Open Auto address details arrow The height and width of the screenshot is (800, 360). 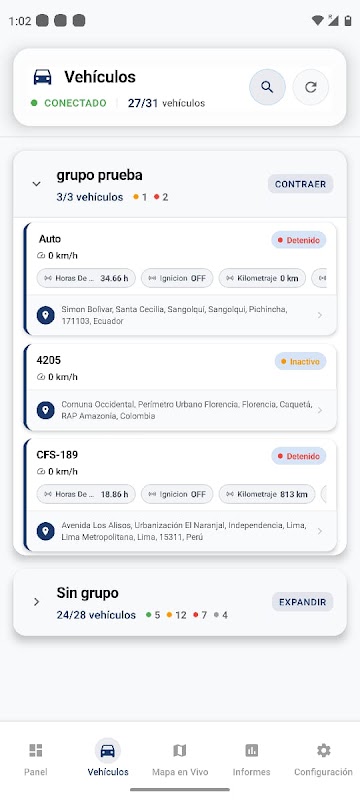[x=320, y=315]
